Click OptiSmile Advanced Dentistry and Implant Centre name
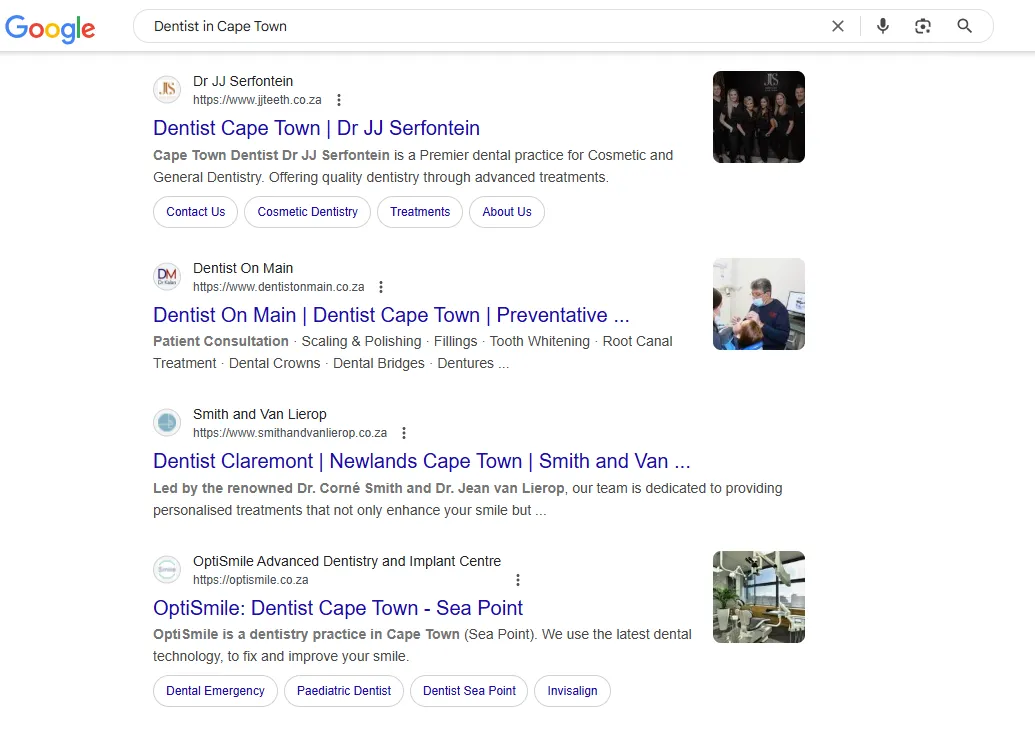The width and height of the screenshot is (1035, 732). [x=347, y=561]
